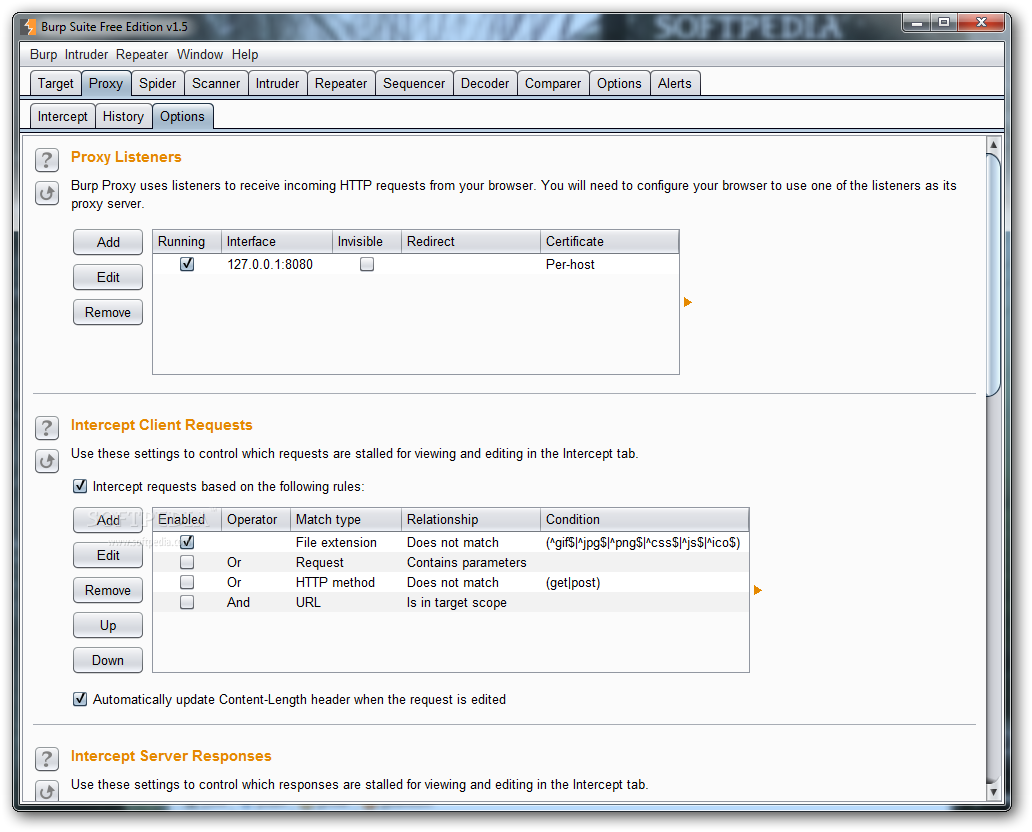This screenshot has width=1032, height=832.
Task: Select the Proxy tool tab
Action: (x=106, y=84)
